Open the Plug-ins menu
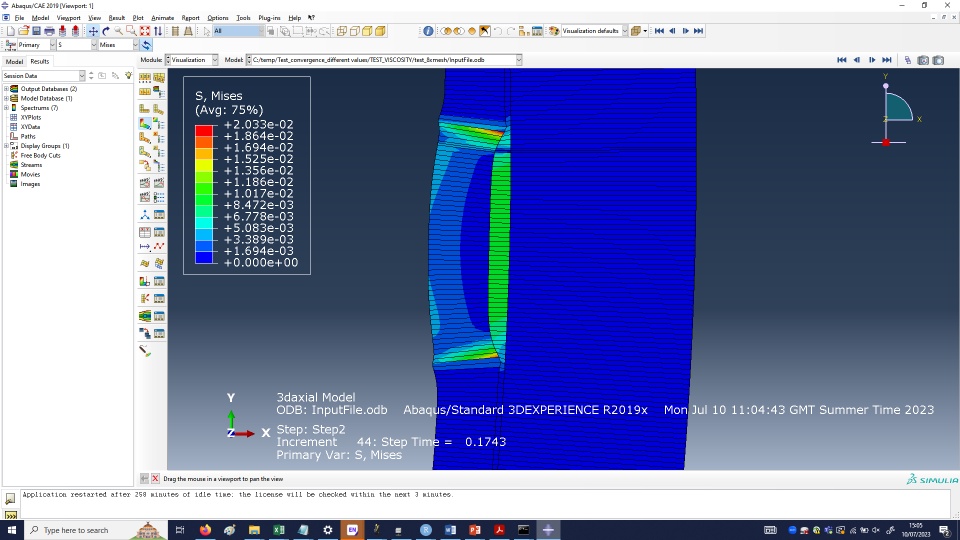The image size is (960, 540). tap(269, 18)
